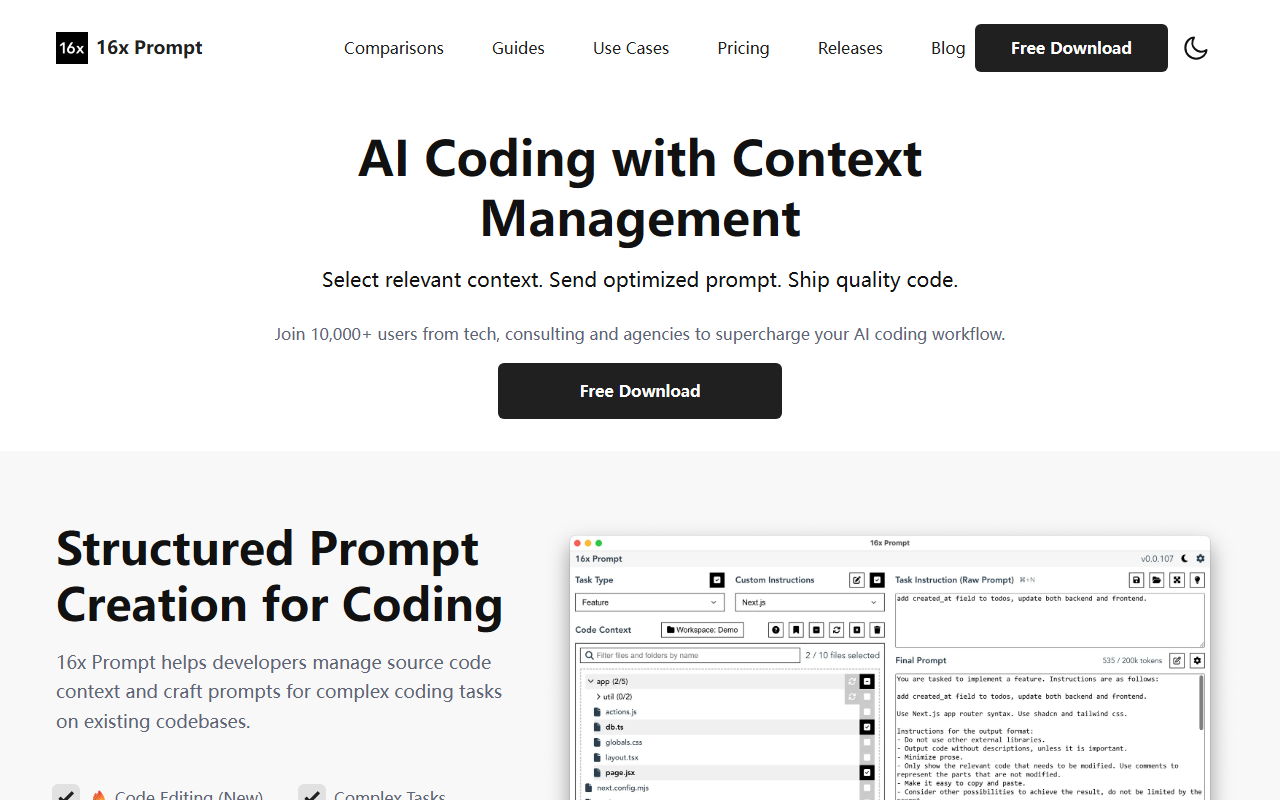1280x800 pixels.
Task: Click the Filter files and folders search field
Action: click(690, 656)
